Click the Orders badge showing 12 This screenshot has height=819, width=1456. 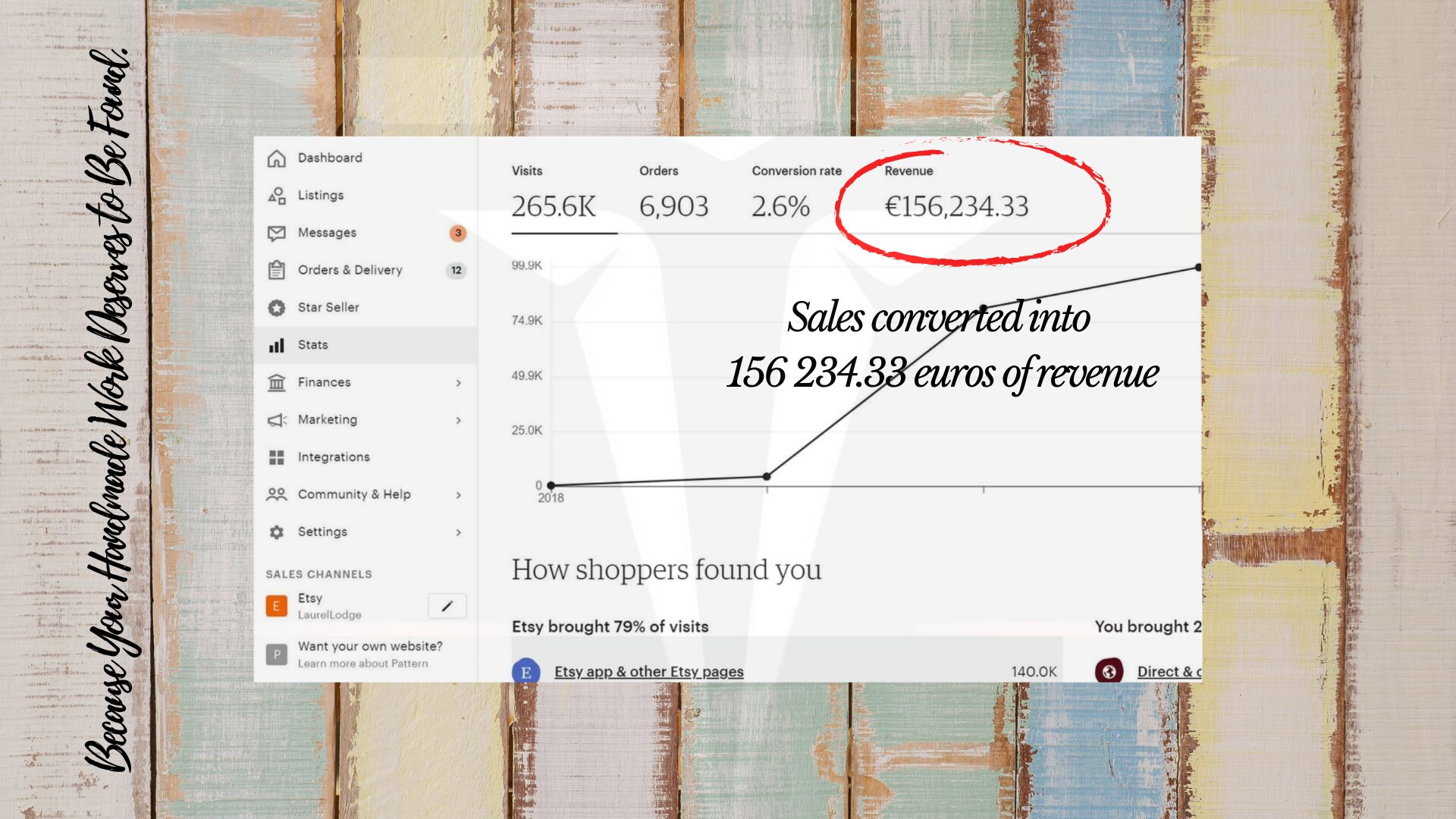point(457,270)
